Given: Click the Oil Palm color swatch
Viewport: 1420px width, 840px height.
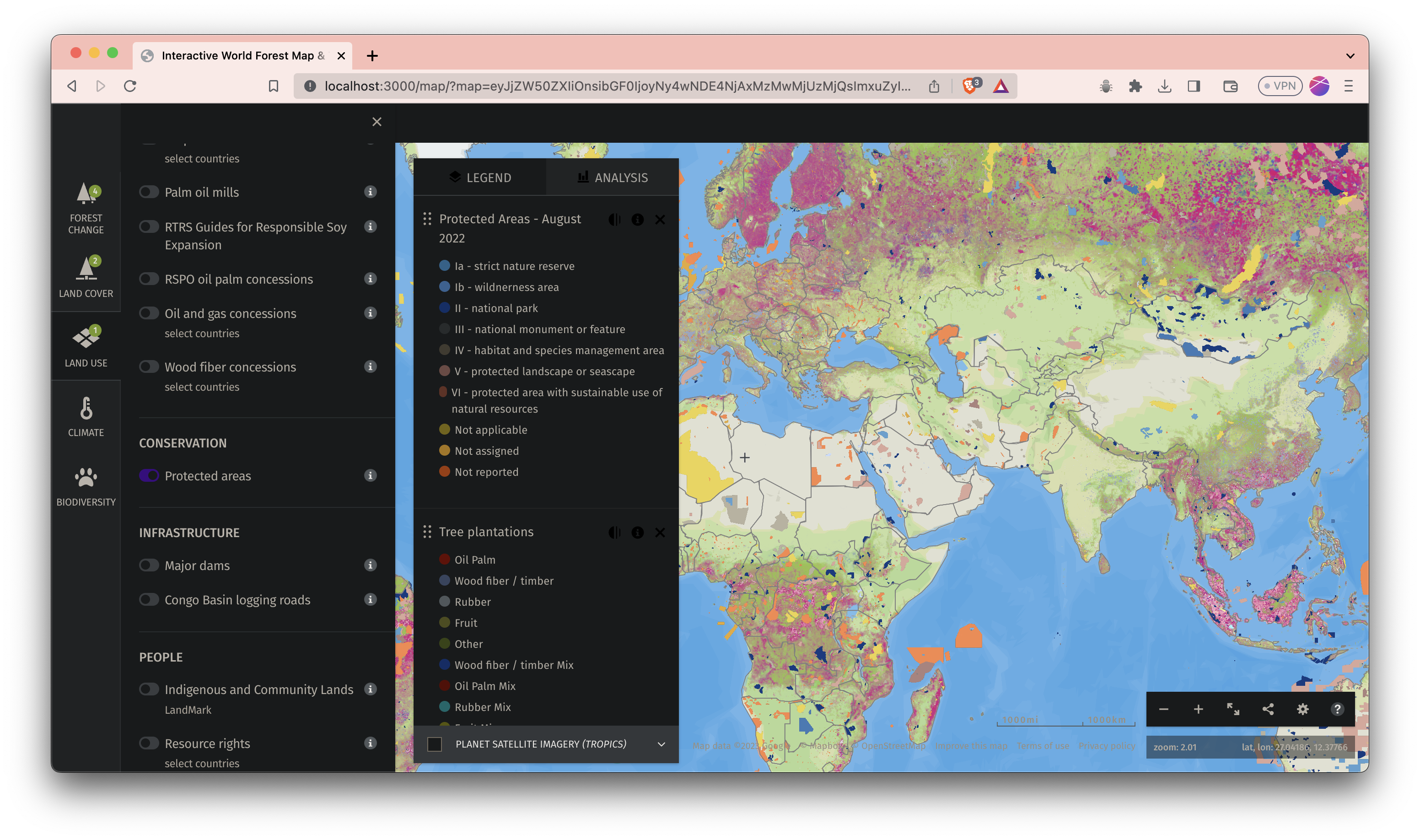Looking at the screenshot, I should pos(444,559).
